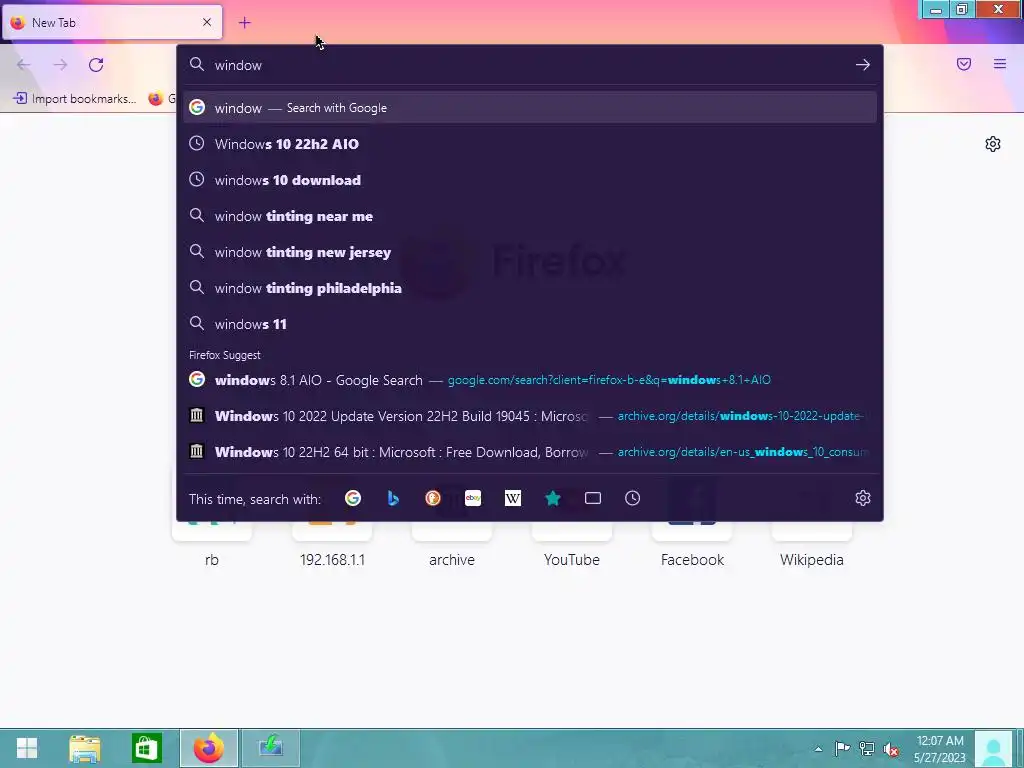Click the Firefox taskbar icon
The width and height of the screenshot is (1024, 768).
pyautogui.click(x=208, y=748)
